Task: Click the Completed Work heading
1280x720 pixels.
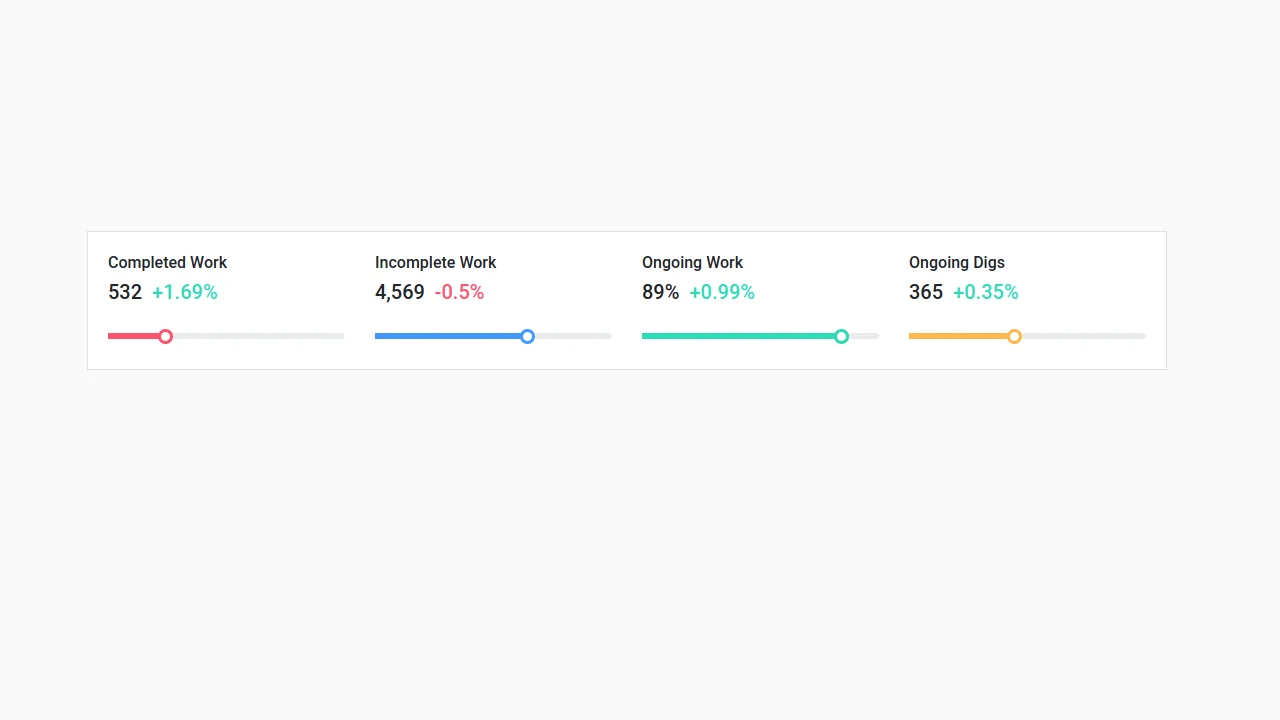Action: coord(167,262)
